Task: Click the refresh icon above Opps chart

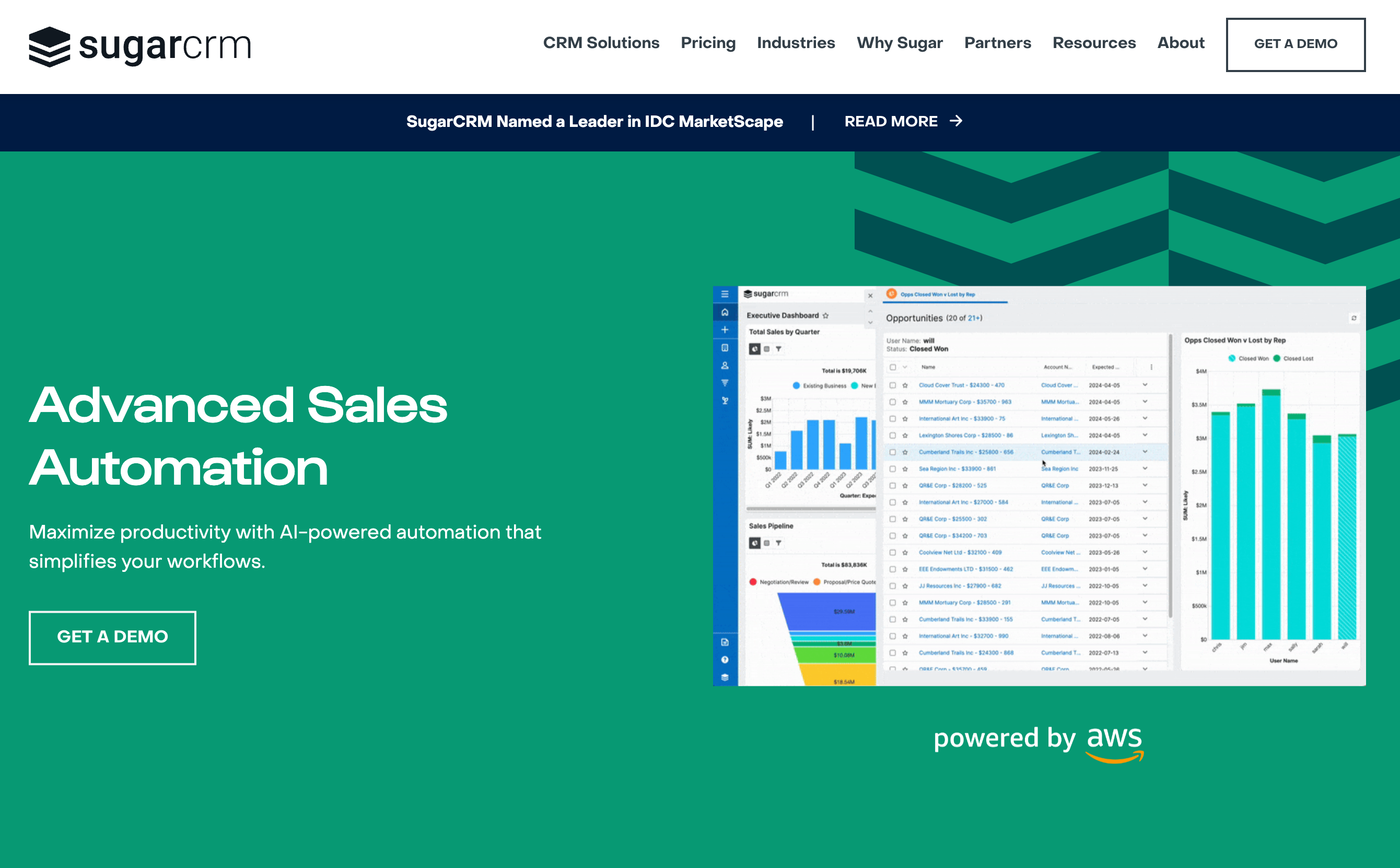Action: 1354,318
